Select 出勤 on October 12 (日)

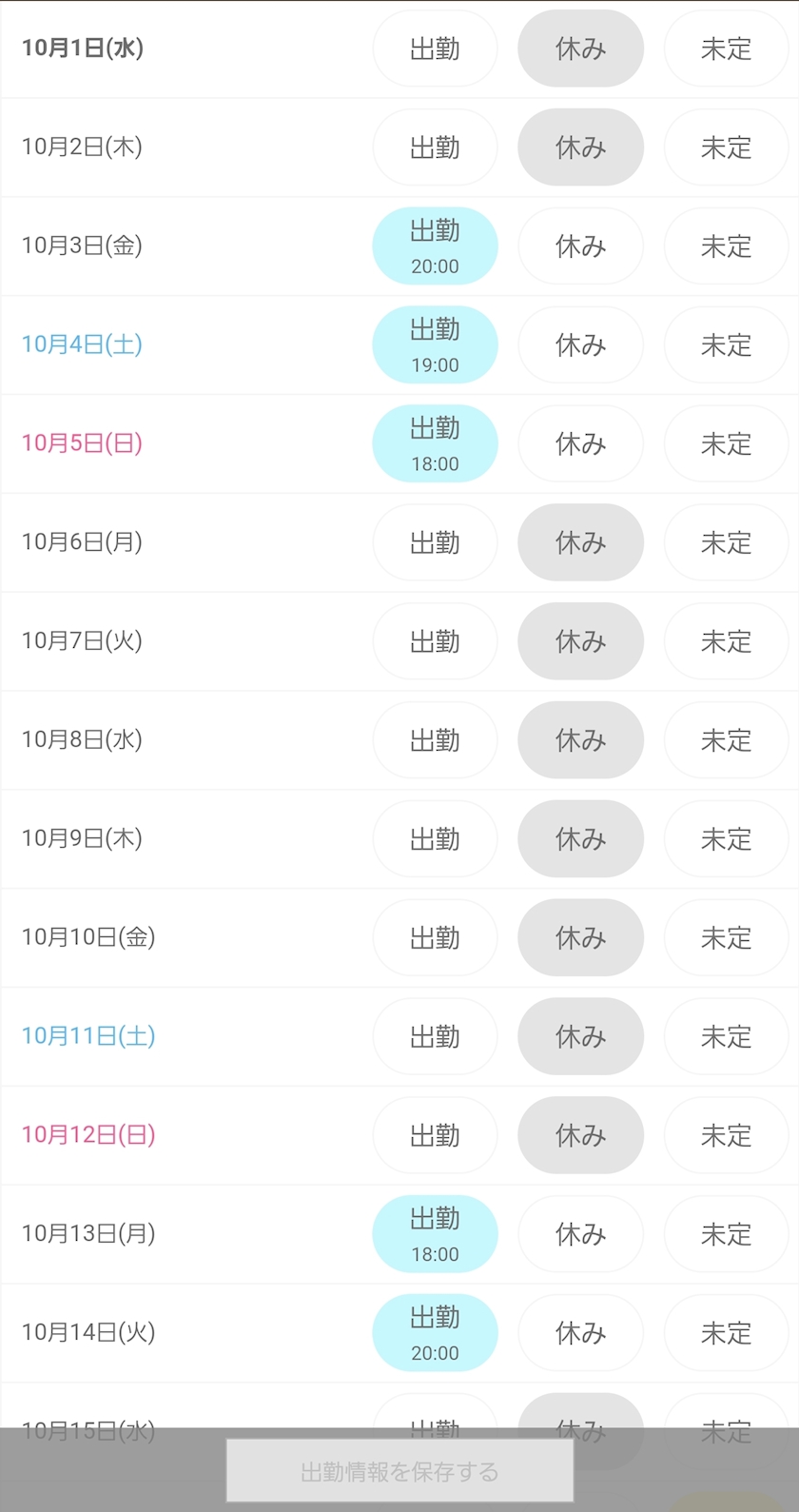click(435, 1135)
